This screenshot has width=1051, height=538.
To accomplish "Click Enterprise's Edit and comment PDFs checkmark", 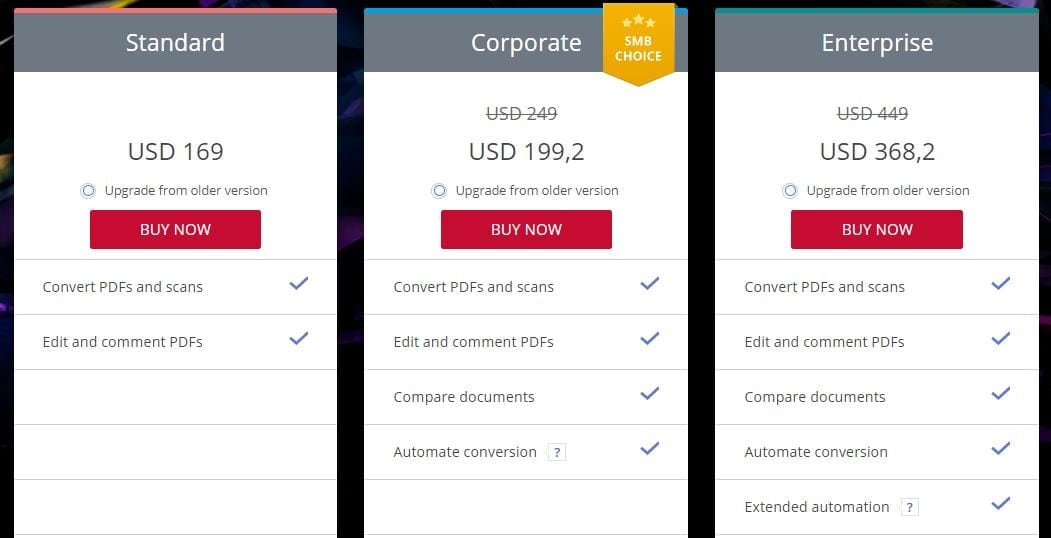I will click(x=1001, y=338).
